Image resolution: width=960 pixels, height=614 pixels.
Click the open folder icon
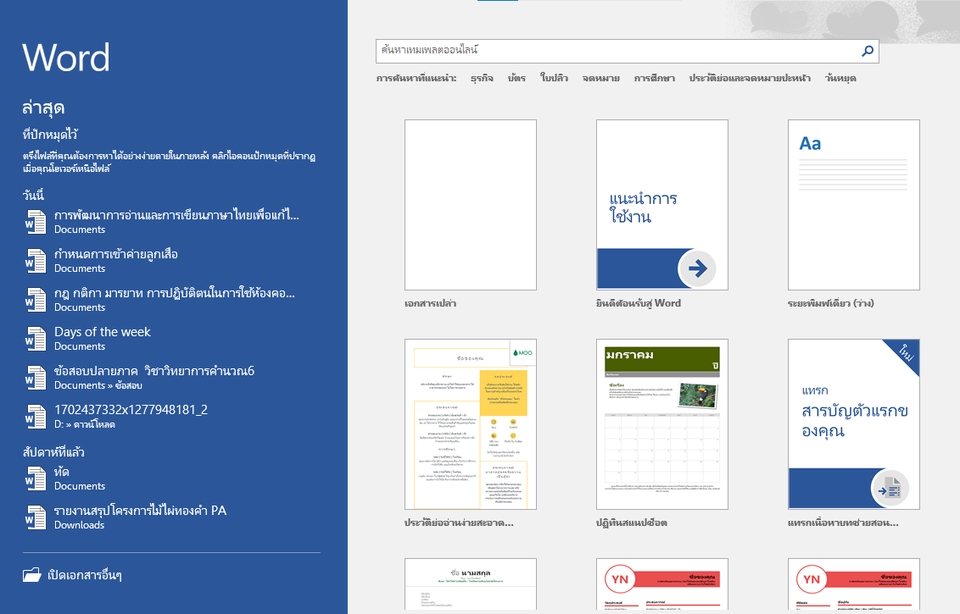coord(32,575)
